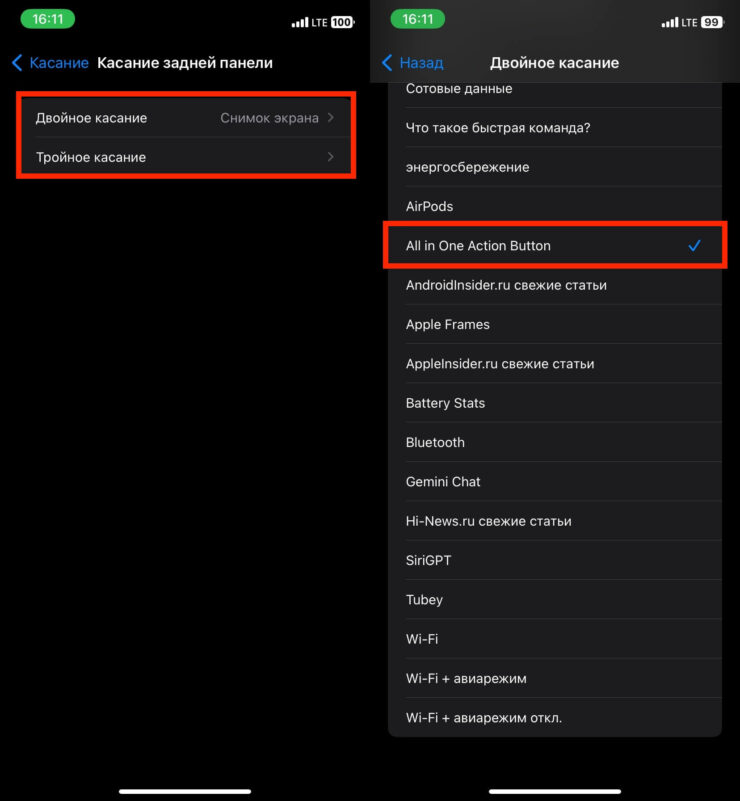Viewport: 740px width, 801px height.
Task: Tap the back chevron beside Назад
Action: [388, 63]
